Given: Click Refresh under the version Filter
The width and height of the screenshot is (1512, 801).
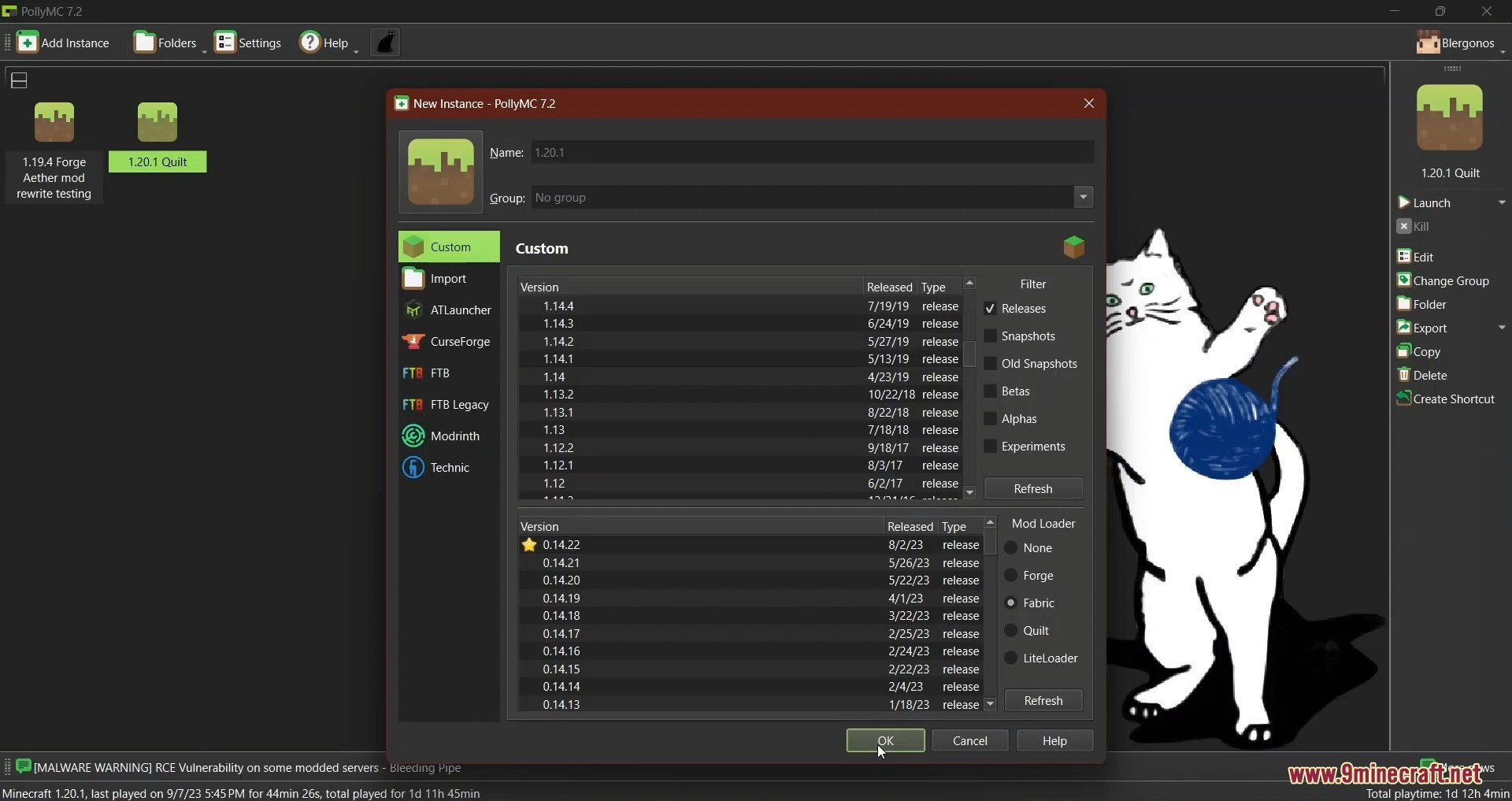Looking at the screenshot, I should [x=1033, y=490].
